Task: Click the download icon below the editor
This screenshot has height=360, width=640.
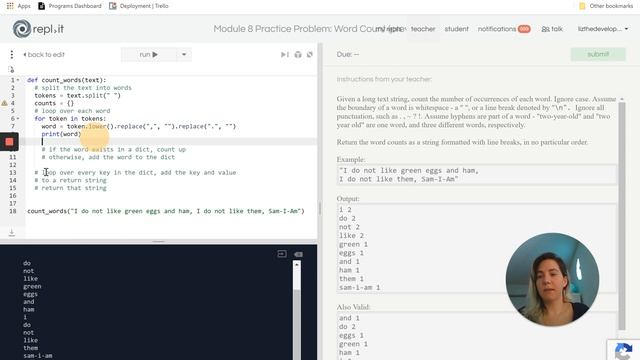Action: pyautogui.click(x=11, y=232)
